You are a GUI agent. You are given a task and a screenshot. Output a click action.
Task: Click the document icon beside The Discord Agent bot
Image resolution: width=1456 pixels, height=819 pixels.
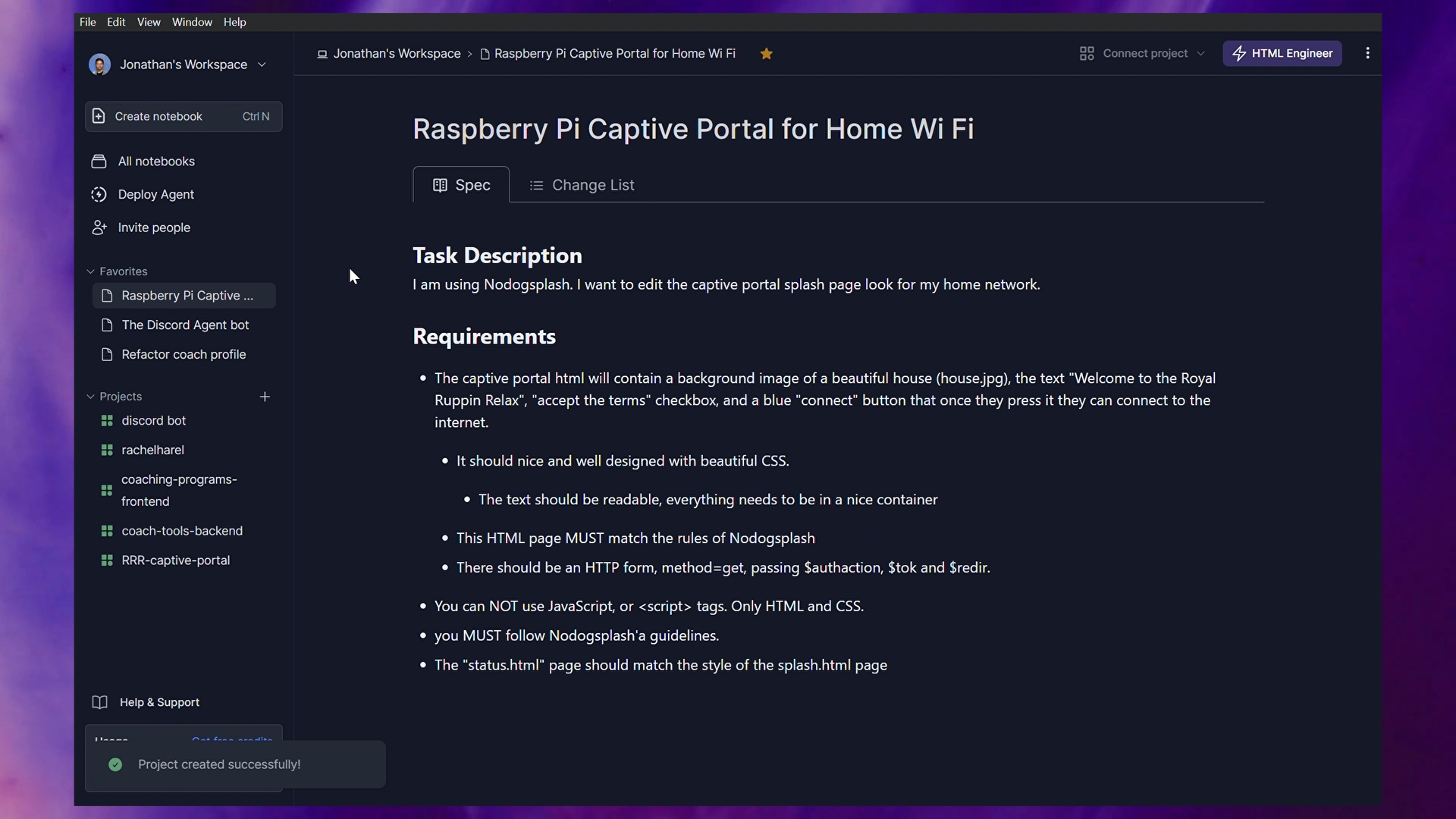107,325
